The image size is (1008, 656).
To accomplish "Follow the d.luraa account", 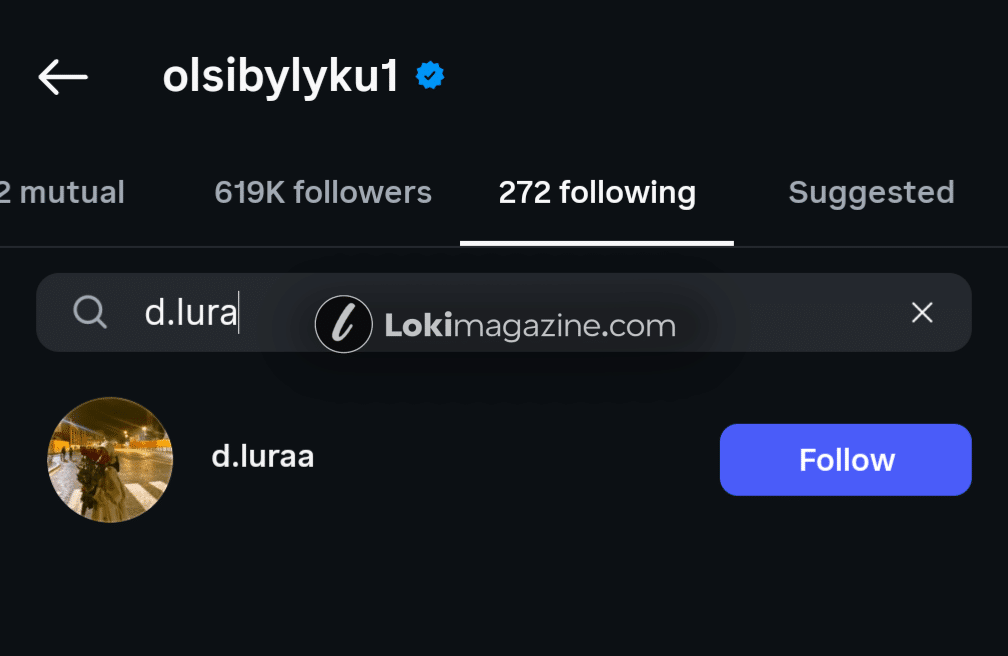I will [845, 460].
